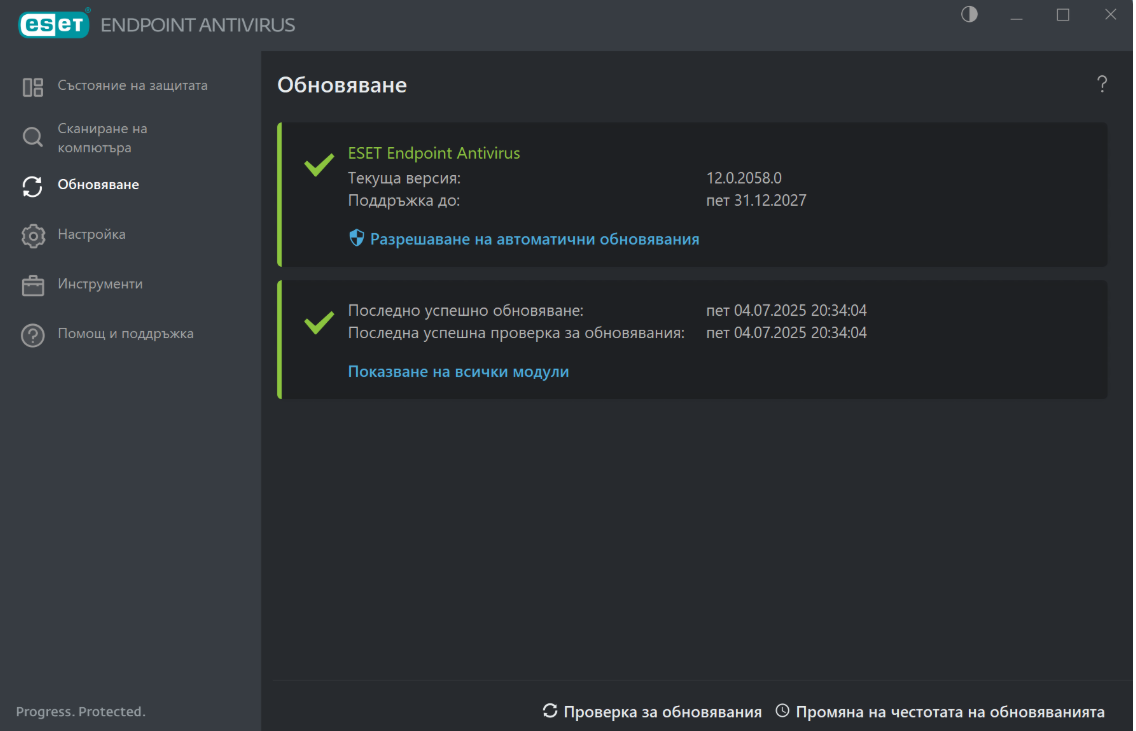The height and width of the screenshot is (731, 1136).
Task: Open the Състояние на защитата section
Action: click(132, 86)
